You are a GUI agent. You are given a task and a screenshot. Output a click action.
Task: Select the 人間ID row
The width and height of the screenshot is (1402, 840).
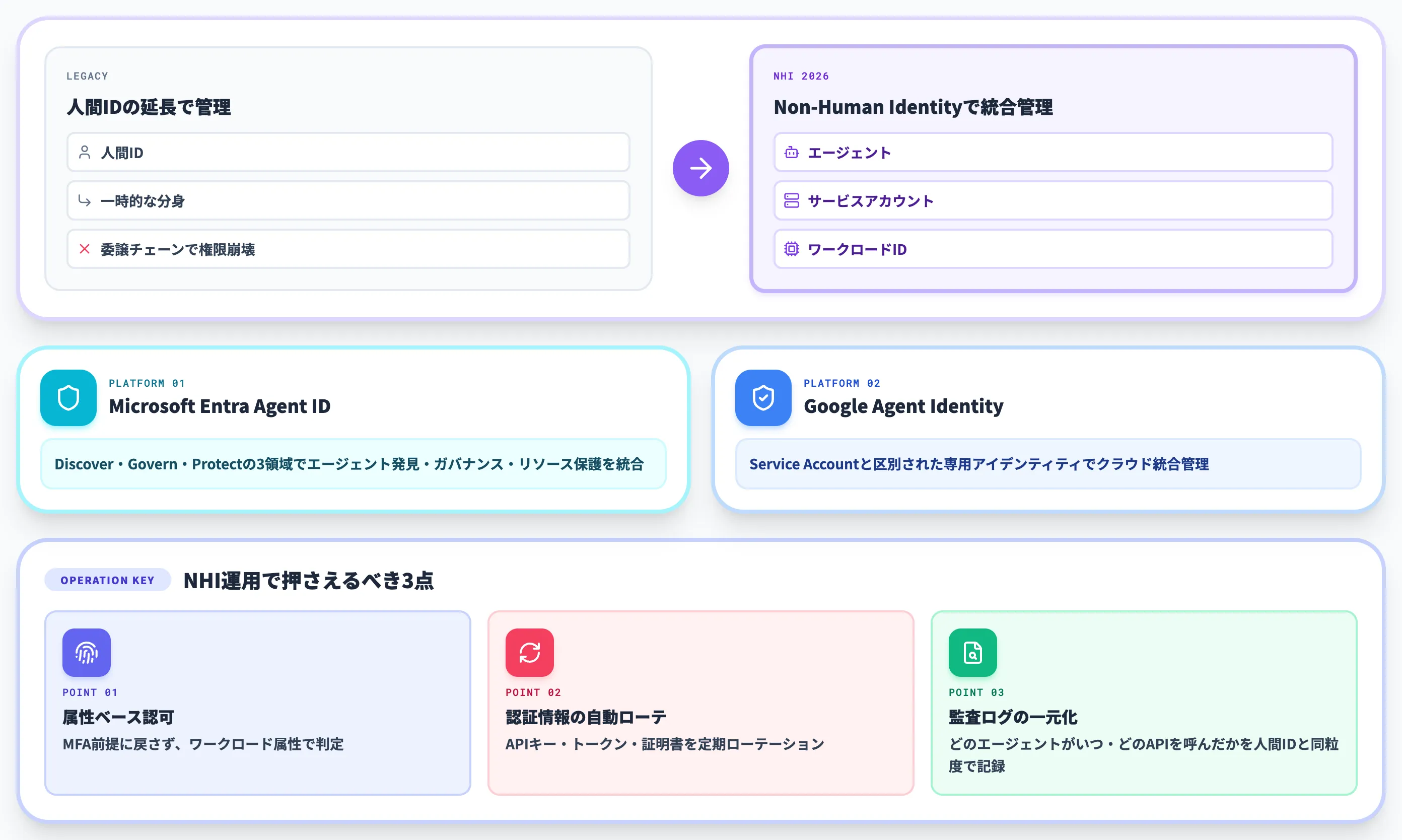[x=348, y=152]
